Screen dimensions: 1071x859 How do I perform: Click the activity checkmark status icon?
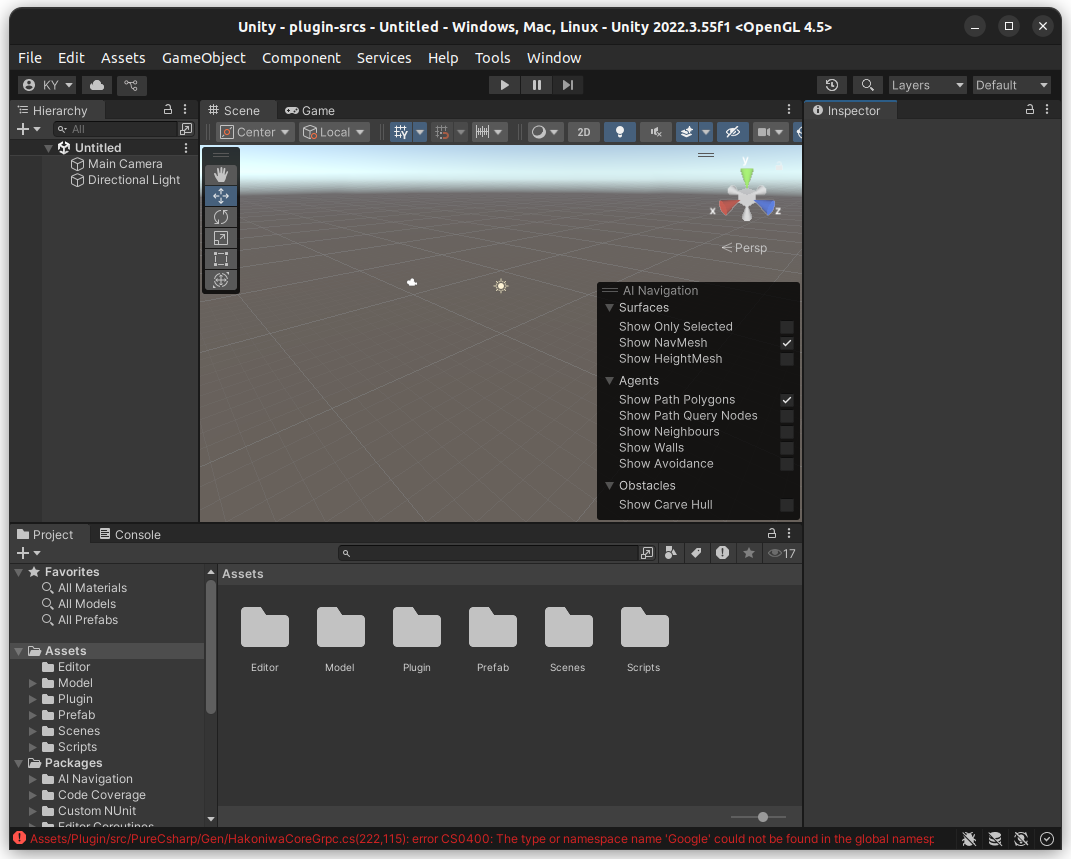pos(1046,839)
